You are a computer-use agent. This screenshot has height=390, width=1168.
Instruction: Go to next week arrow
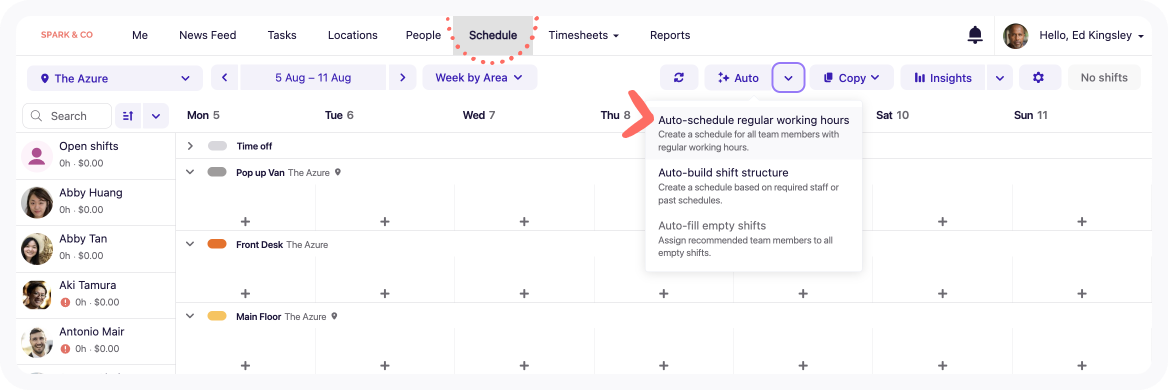pyautogui.click(x=402, y=77)
